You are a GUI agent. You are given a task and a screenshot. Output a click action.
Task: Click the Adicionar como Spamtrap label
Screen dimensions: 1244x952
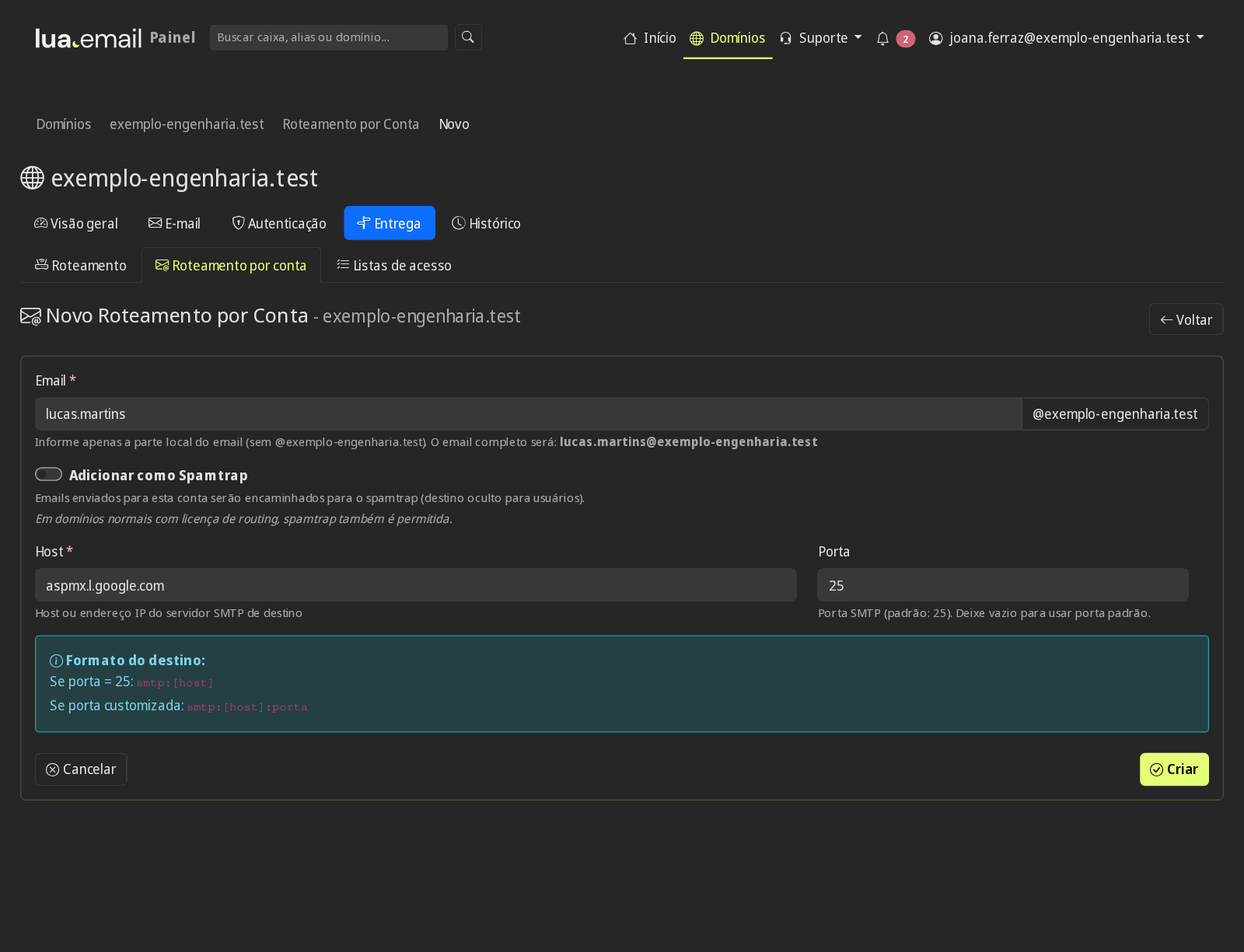coord(159,476)
